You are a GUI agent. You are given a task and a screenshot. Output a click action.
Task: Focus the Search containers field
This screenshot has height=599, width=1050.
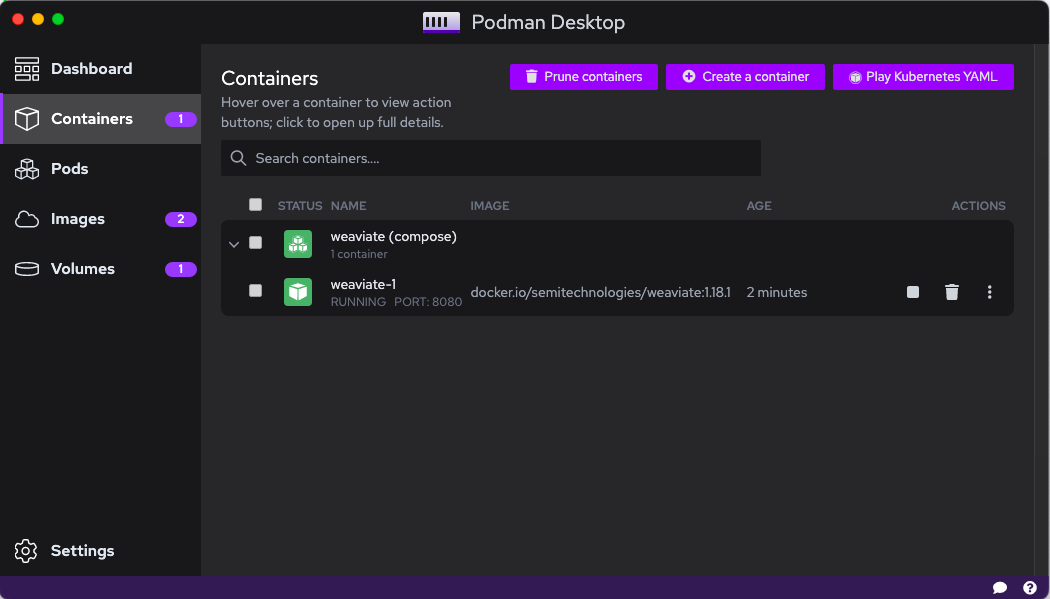tap(491, 158)
